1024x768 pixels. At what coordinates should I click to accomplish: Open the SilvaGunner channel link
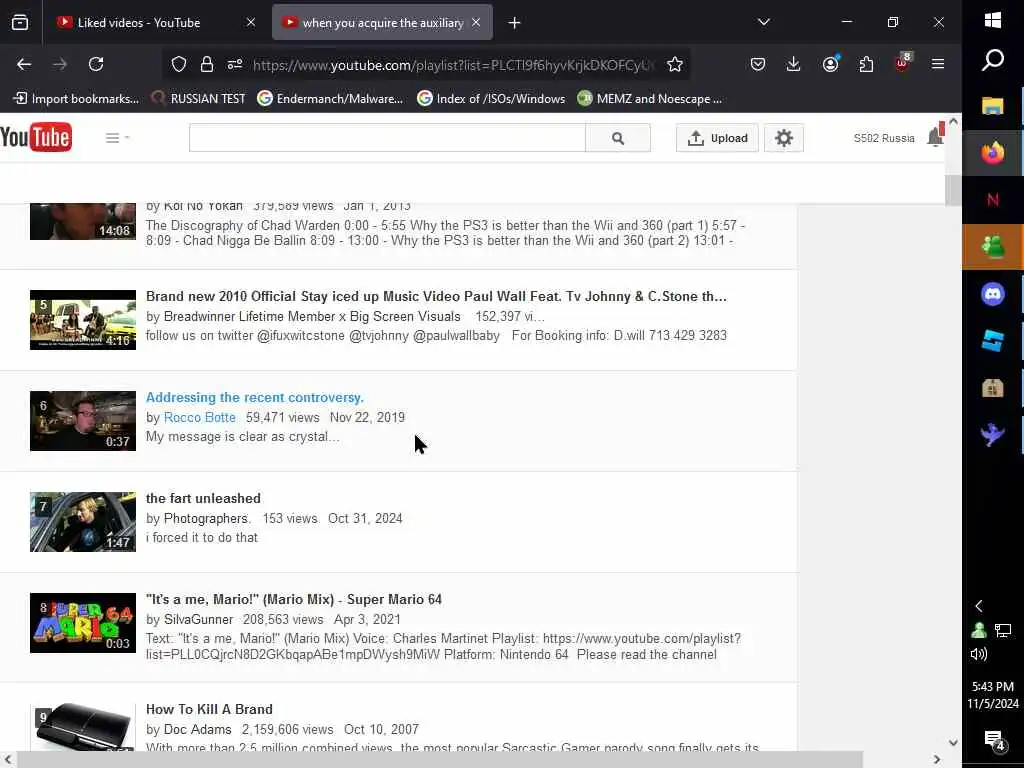point(199,620)
